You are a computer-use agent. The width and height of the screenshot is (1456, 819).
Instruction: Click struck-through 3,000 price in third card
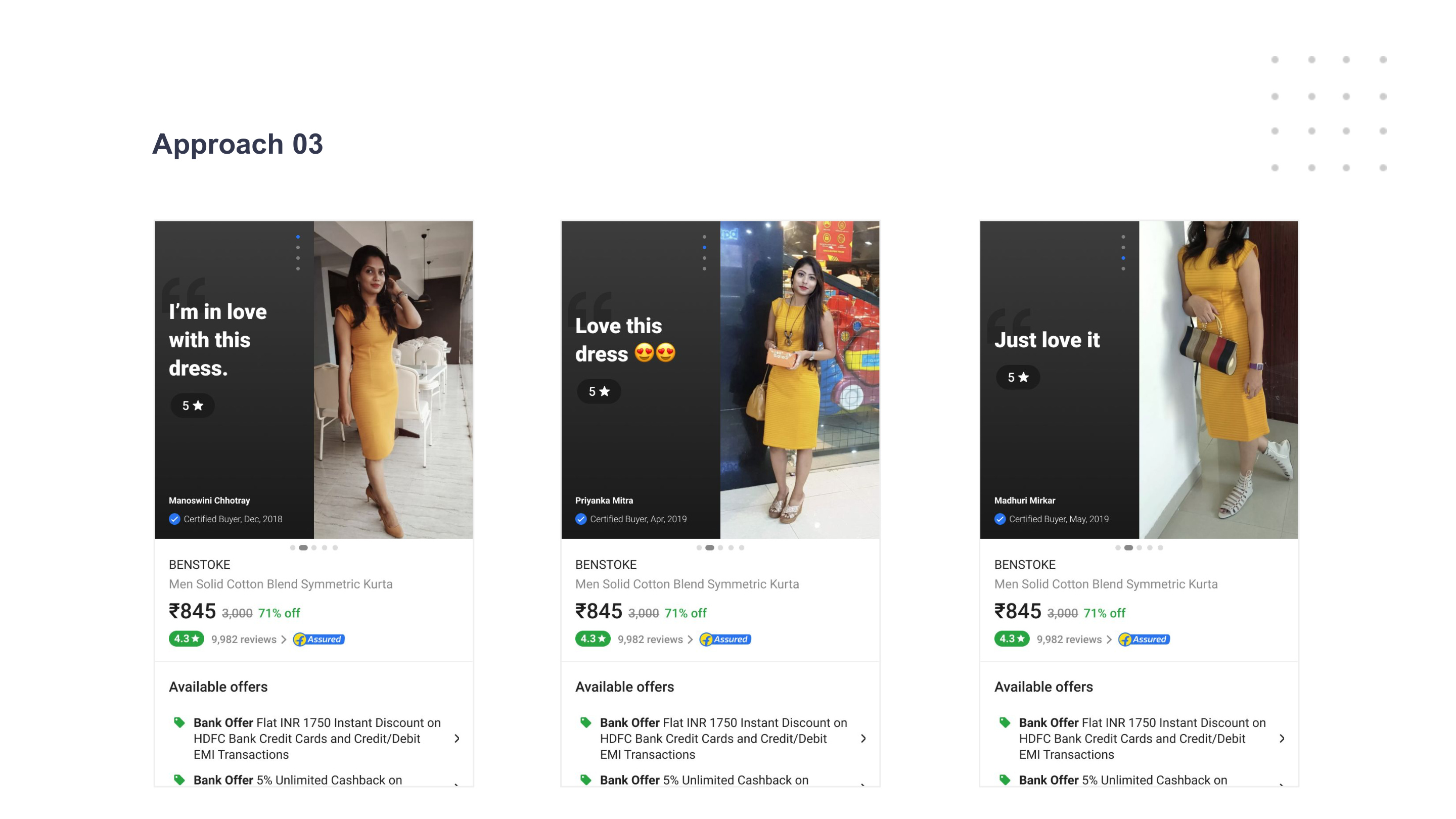pos(1062,613)
